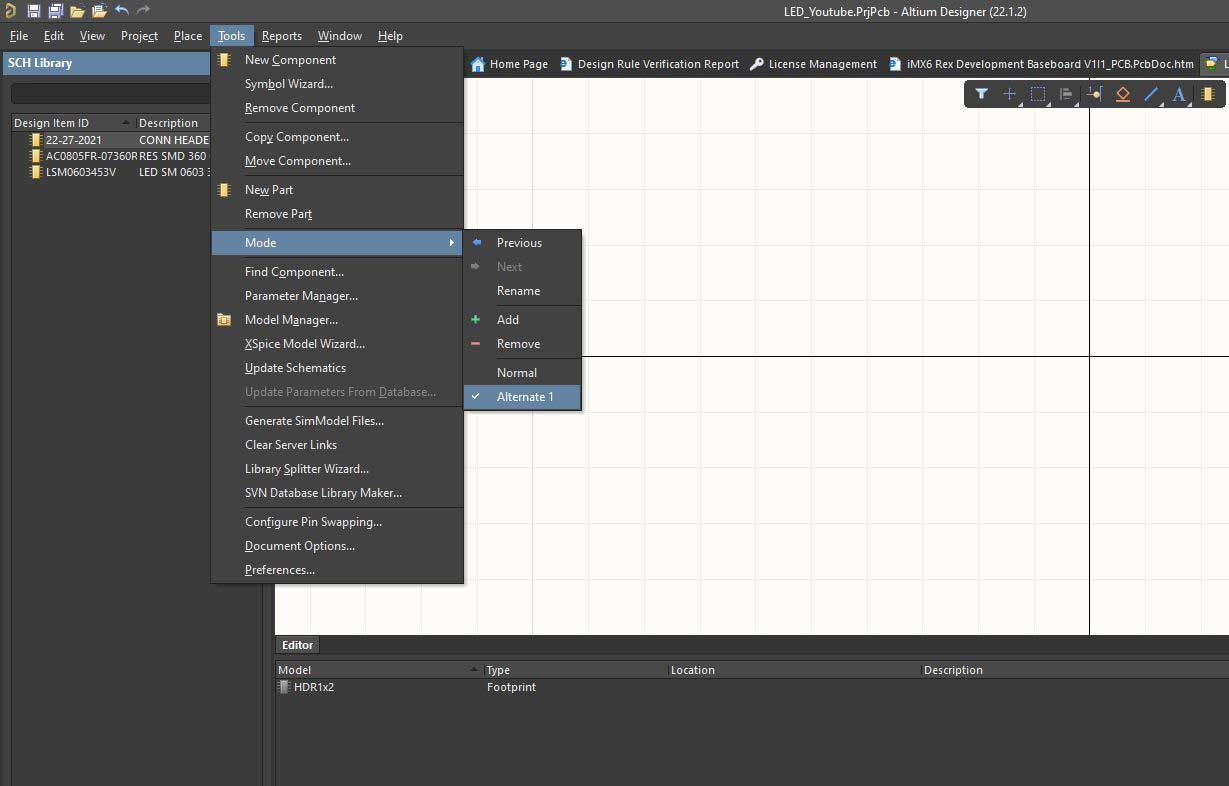1229x786 pixels.
Task: Select the LSM0603453V component row
Action: [80, 172]
